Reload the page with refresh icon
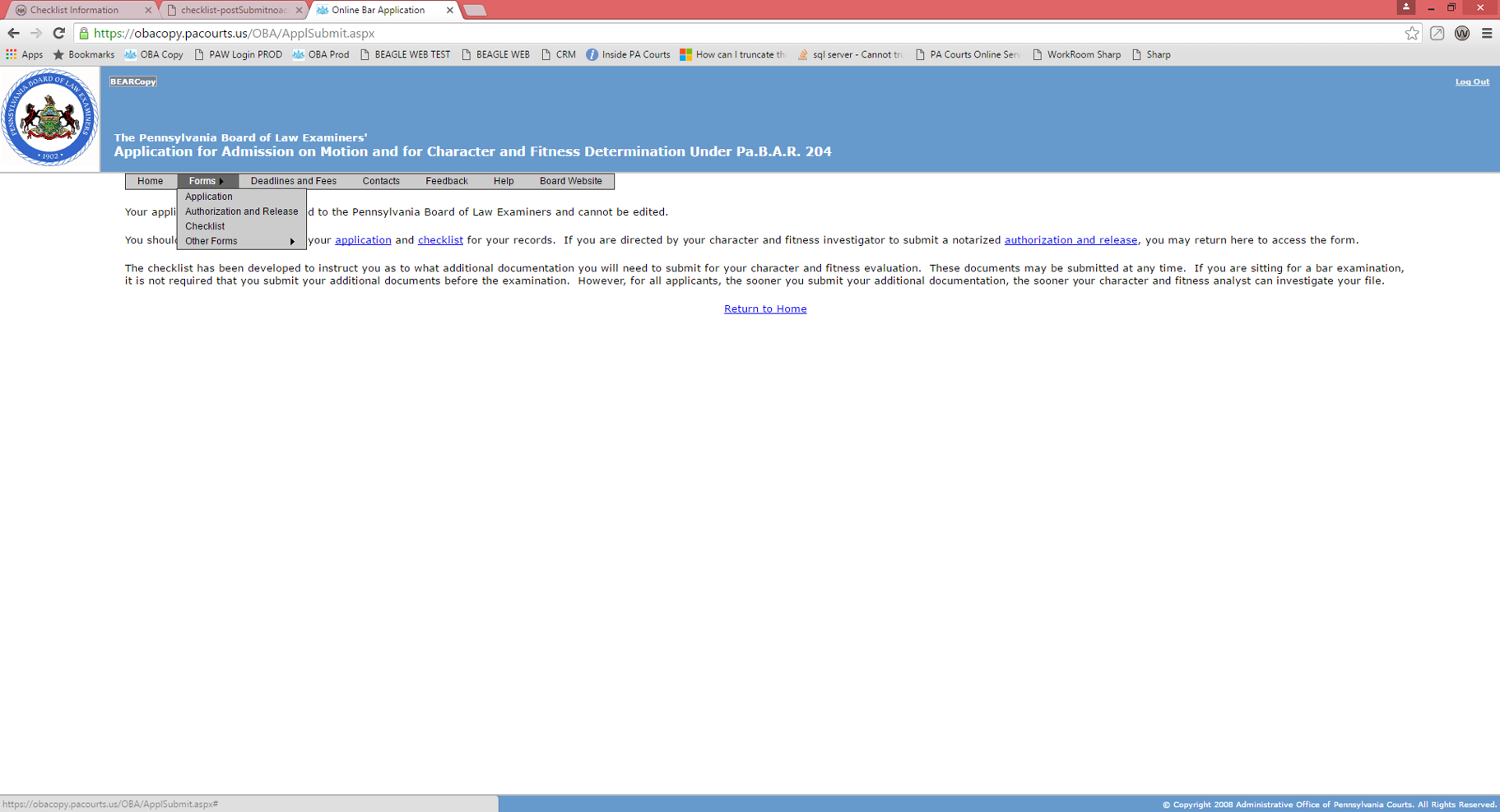The height and width of the screenshot is (812, 1500). [58, 33]
